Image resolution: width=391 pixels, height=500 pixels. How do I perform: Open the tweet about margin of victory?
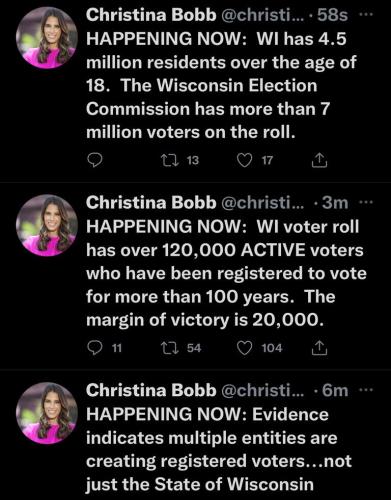tap(226, 273)
